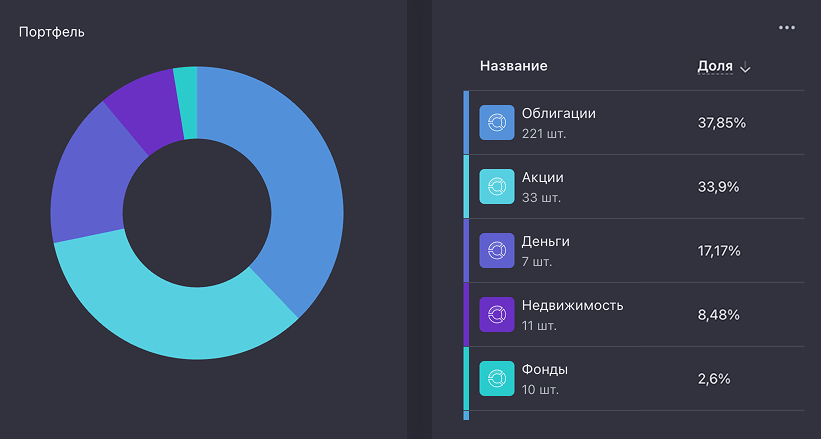
Task: Select the Деньги 17,17% share value
Action: [x=719, y=251]
